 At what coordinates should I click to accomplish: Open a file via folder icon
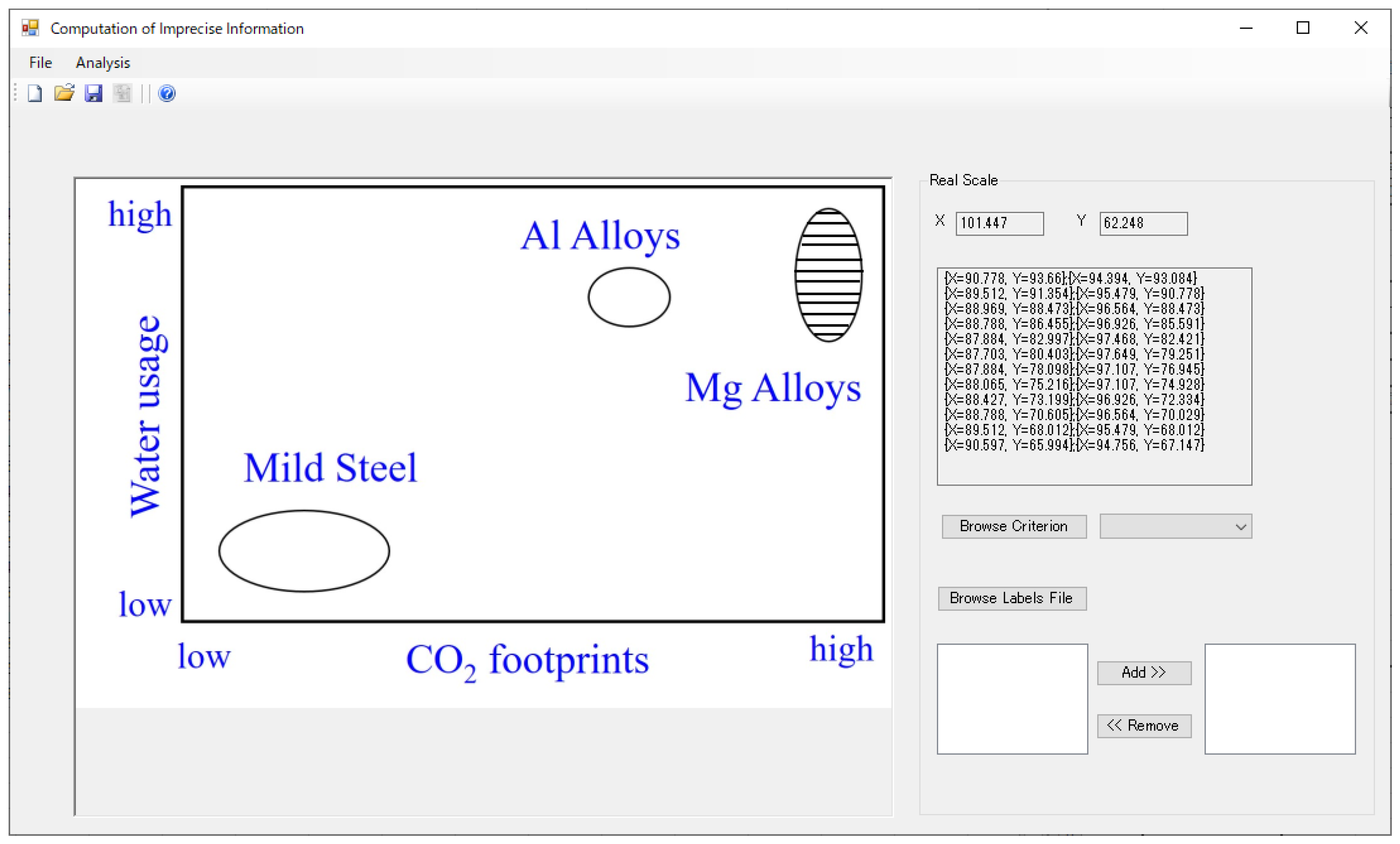[x=64, y=92]
